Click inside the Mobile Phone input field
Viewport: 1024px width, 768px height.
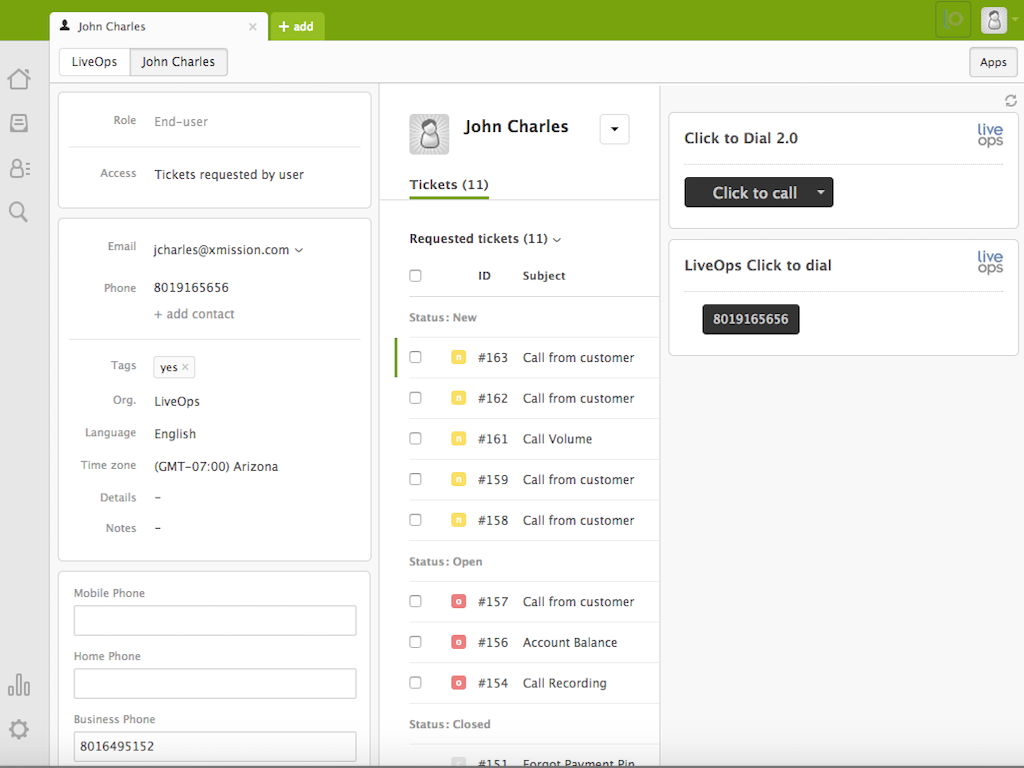coord(214,620)
